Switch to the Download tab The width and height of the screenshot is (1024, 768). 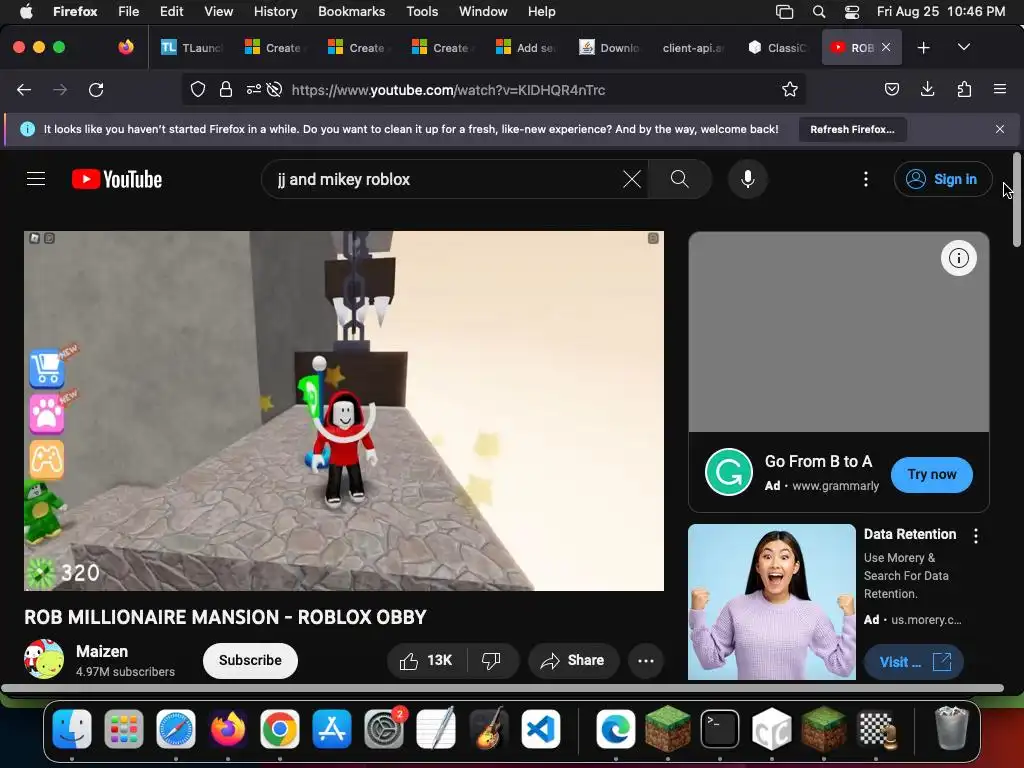(609, 48)
